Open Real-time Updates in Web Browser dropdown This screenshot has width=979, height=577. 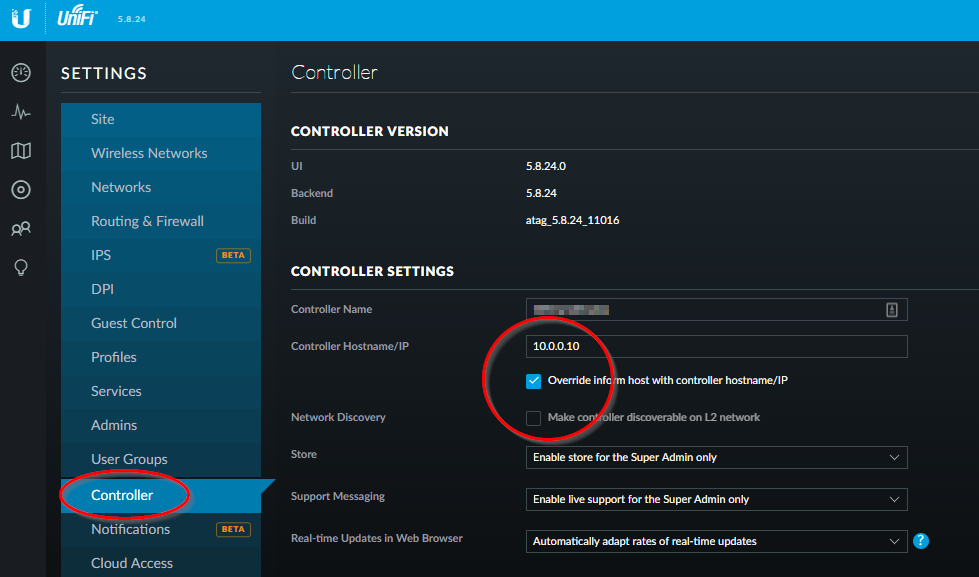click(x=716, y=541)
